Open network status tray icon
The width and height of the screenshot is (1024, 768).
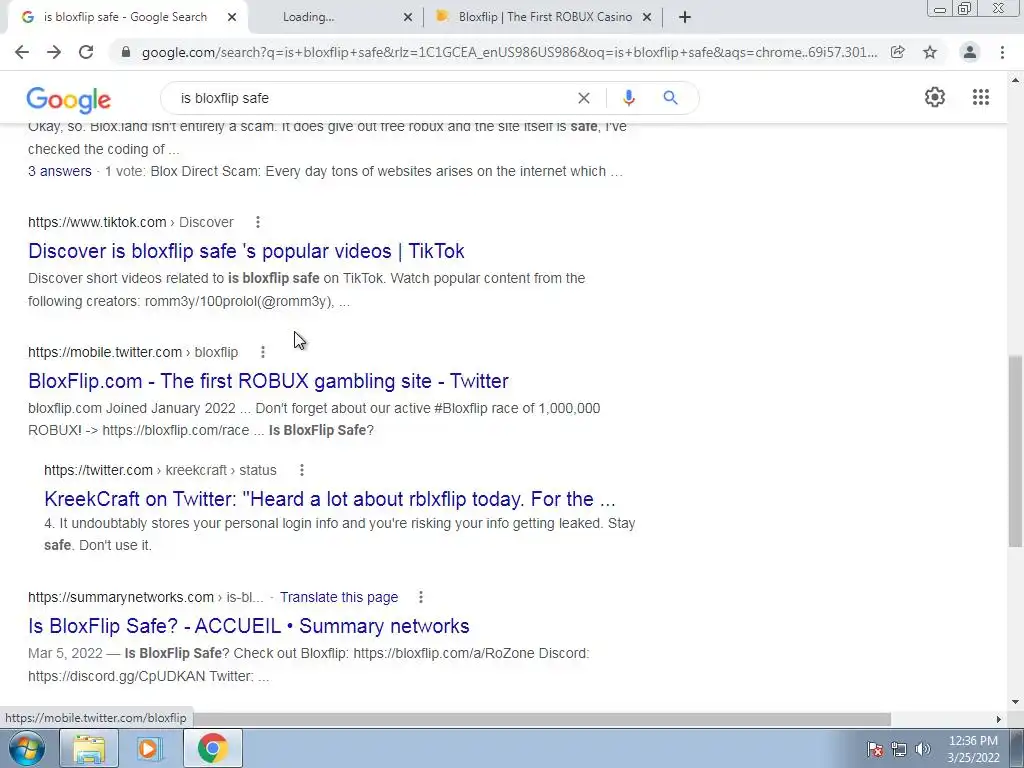[899, 749]
